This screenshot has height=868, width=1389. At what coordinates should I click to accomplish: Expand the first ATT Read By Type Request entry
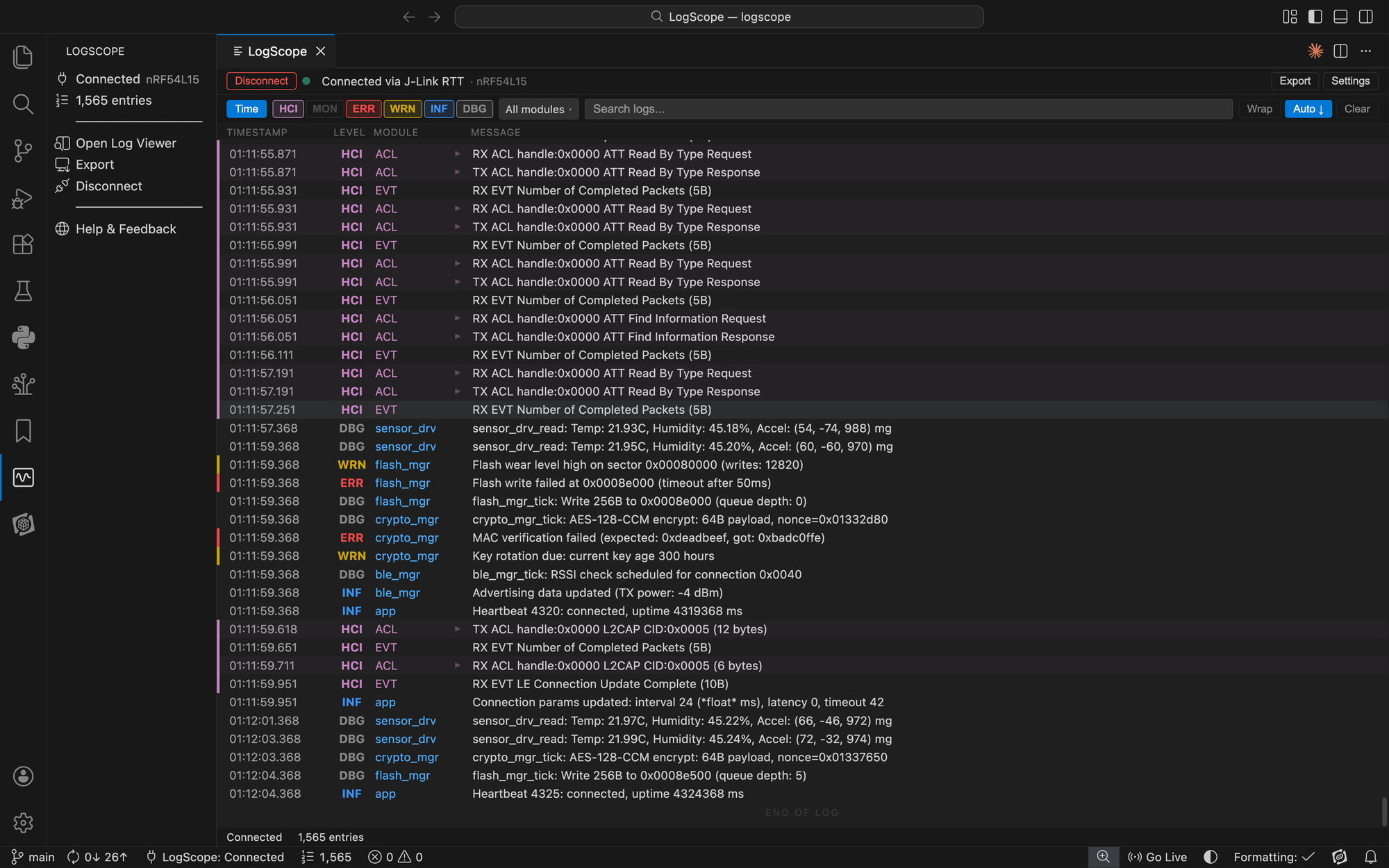pos(457,153)
